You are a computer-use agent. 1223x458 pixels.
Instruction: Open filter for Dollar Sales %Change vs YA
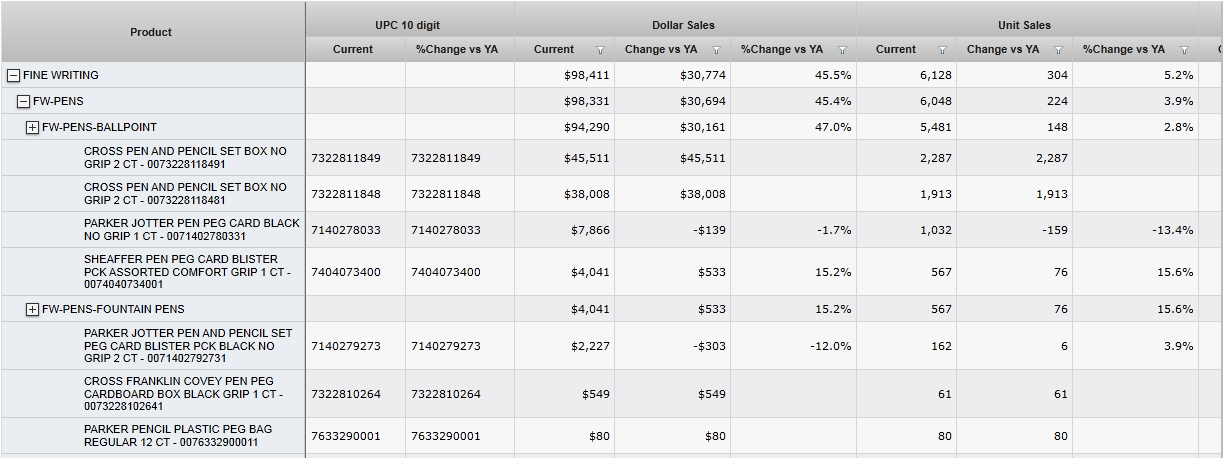click(842, 50)
